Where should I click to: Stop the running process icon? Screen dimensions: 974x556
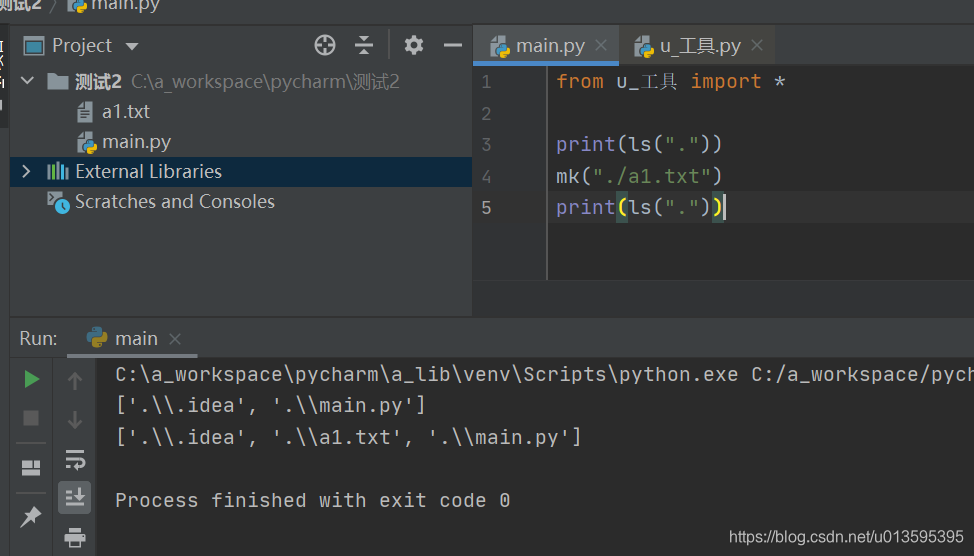(31, 418)
